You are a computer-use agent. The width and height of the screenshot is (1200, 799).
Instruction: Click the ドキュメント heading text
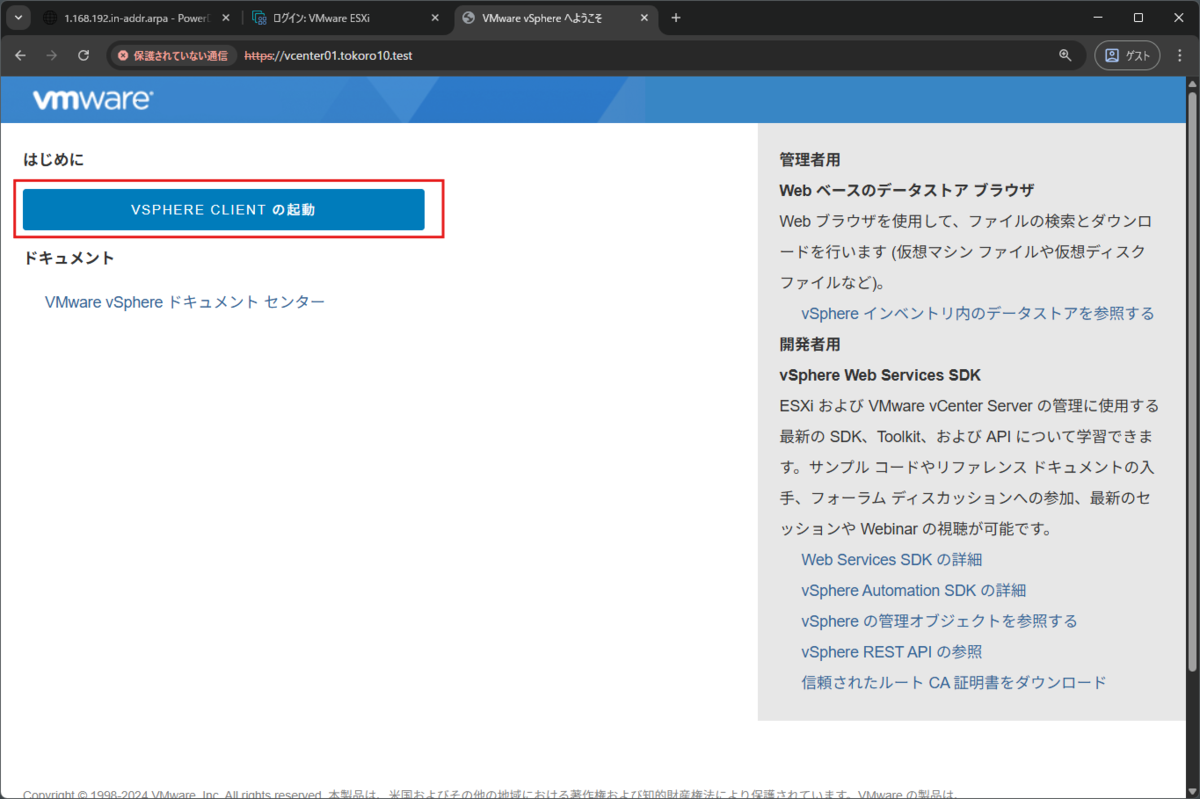pos(69,258)
